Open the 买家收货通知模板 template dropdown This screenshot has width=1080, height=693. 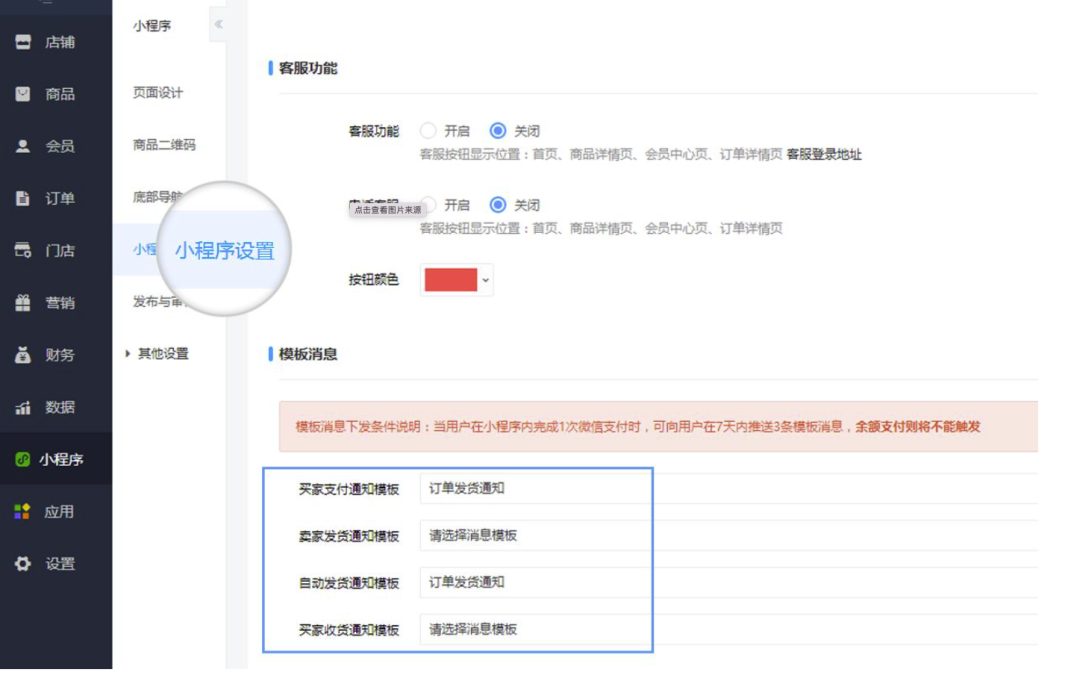click(536, 629)
